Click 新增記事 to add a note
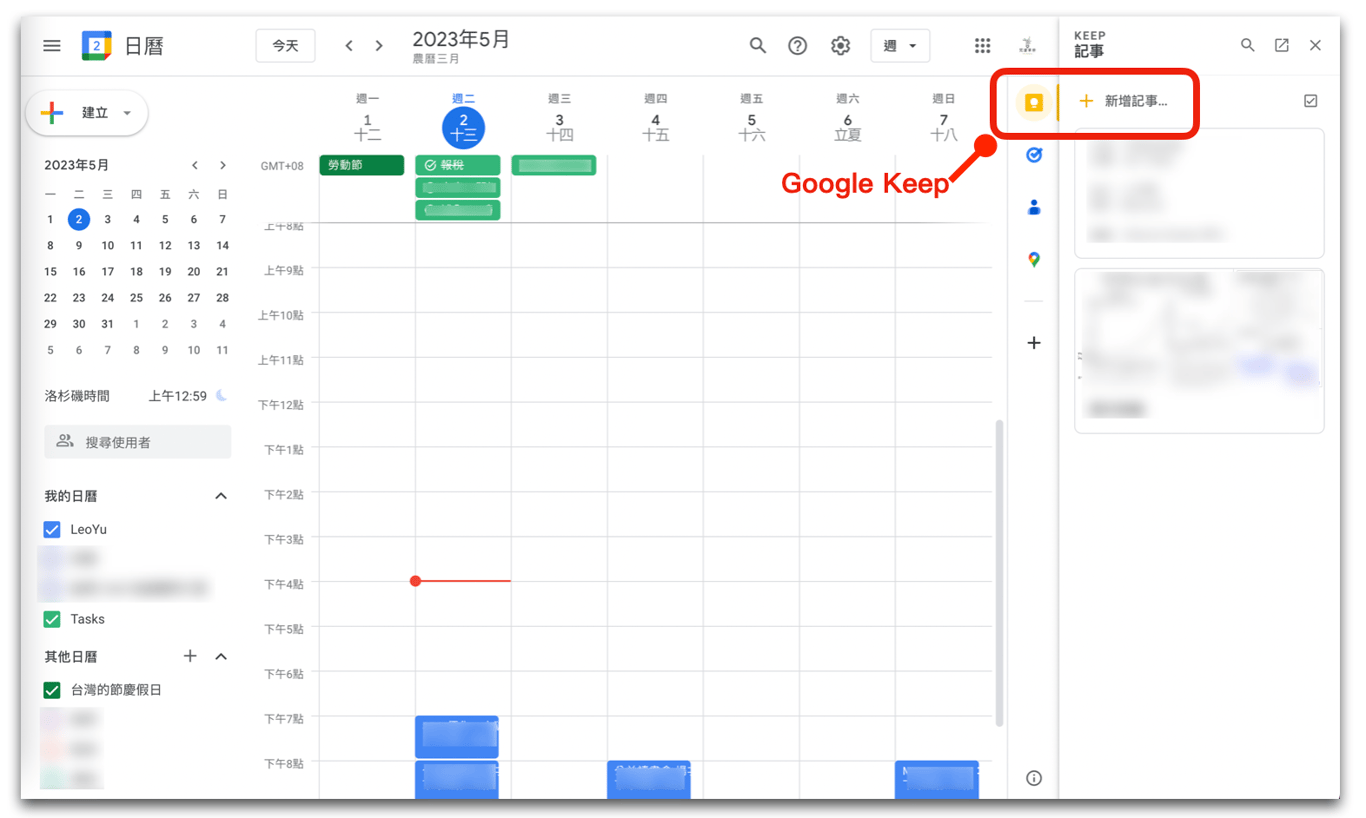Image resolution: width=1366 pixels, height=818 pixels. point(1123,101)
